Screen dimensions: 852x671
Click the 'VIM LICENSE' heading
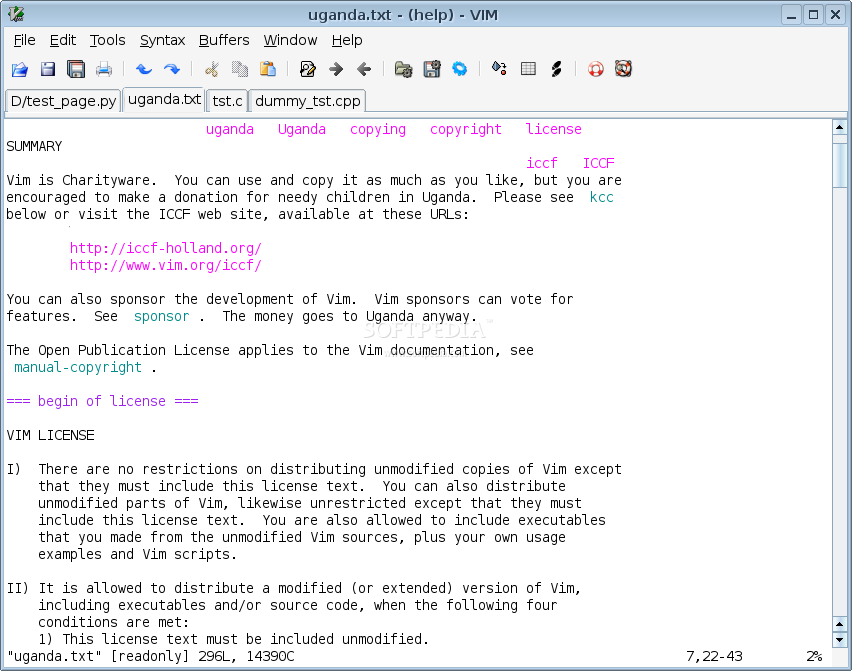51,435
